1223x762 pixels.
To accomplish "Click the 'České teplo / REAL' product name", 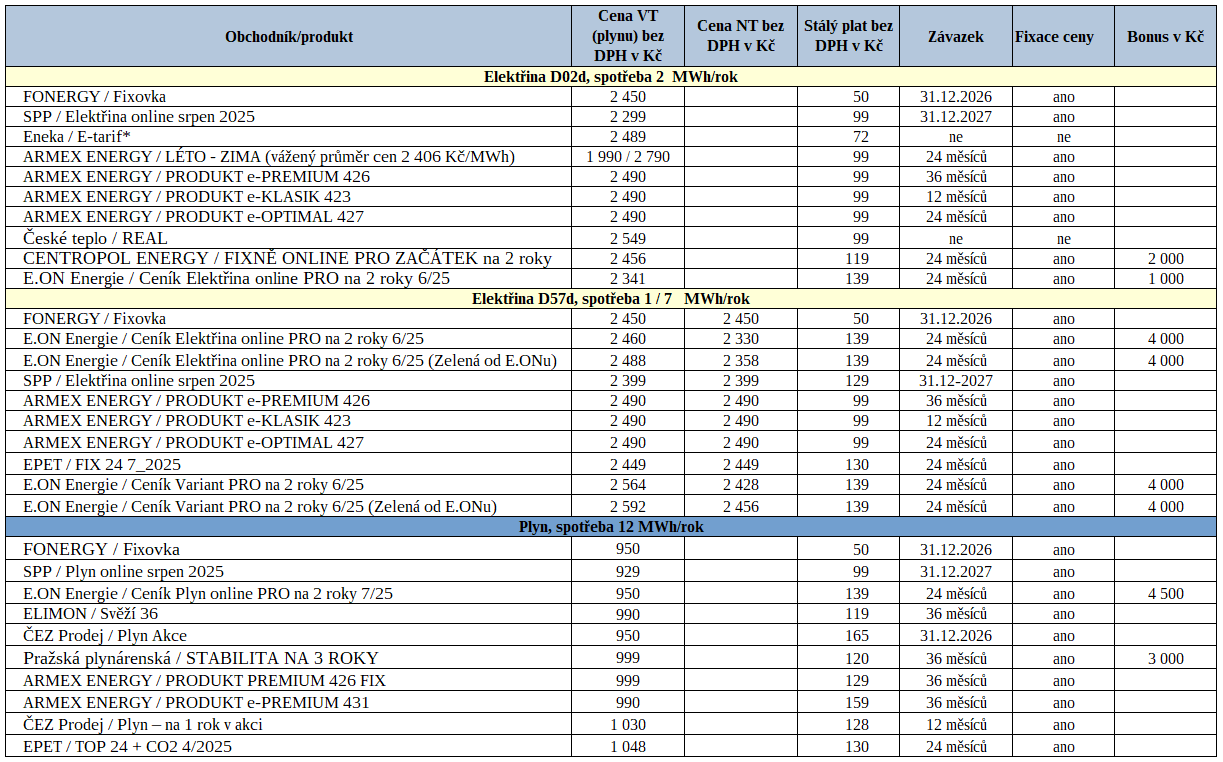I will pos(95,238).
